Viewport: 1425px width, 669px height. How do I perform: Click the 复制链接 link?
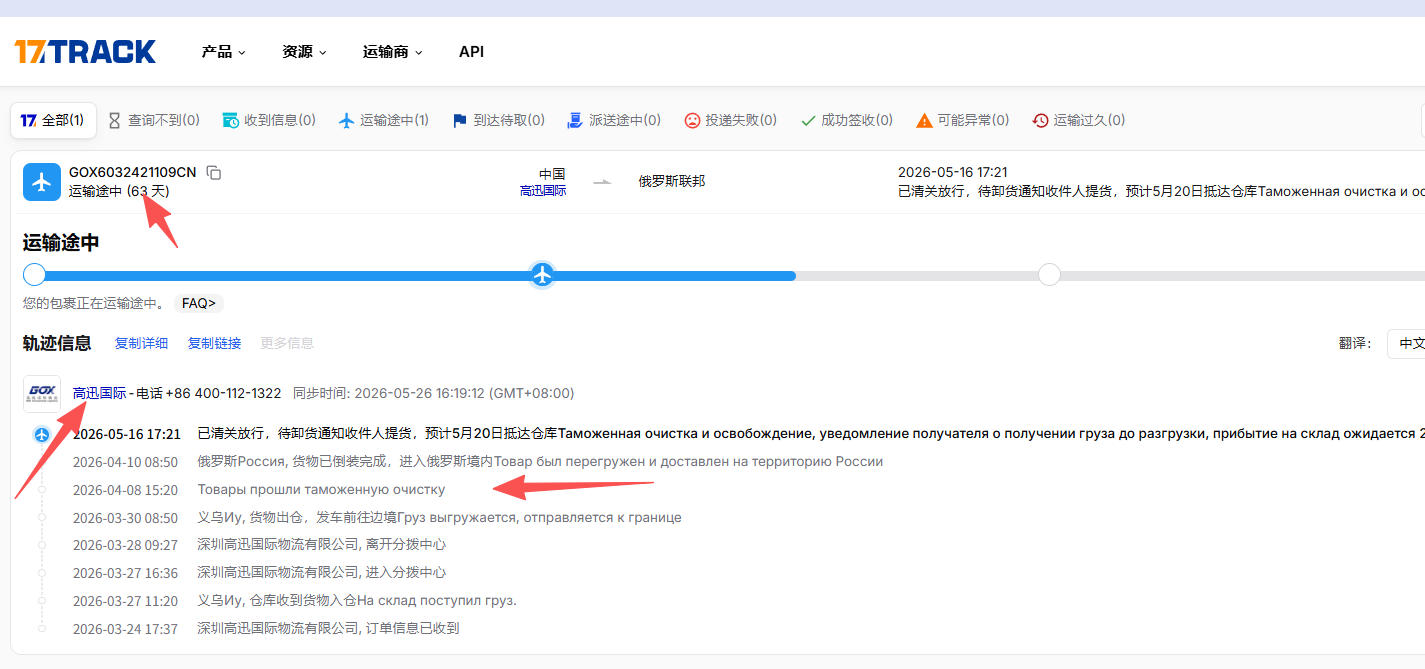coord(214,343)
